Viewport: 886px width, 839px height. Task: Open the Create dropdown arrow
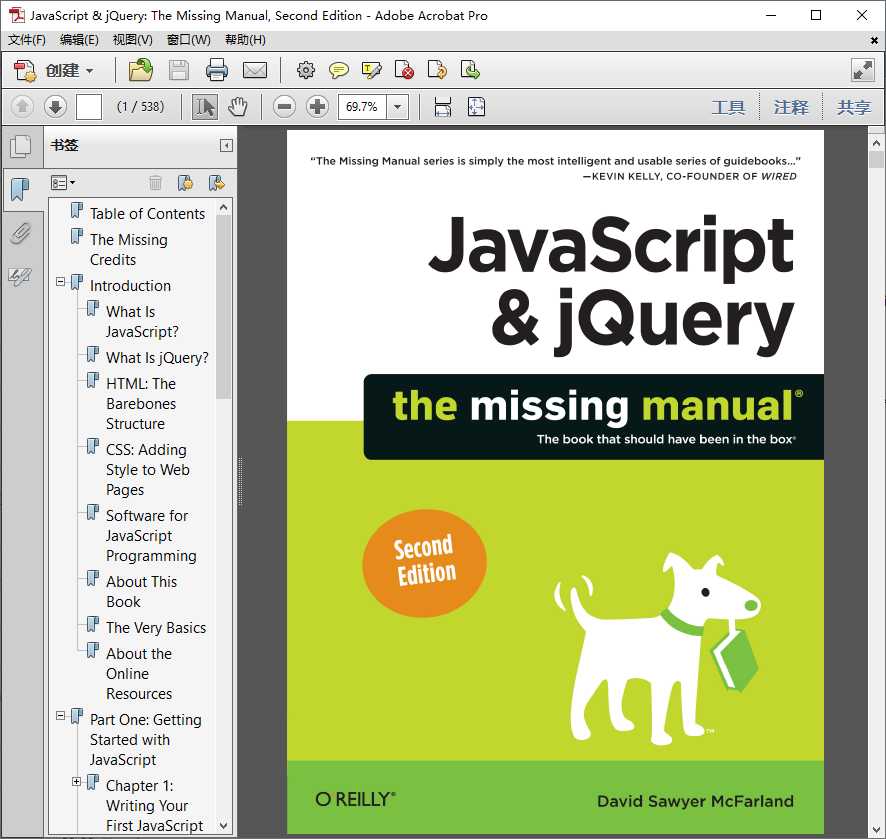[89, 71]
